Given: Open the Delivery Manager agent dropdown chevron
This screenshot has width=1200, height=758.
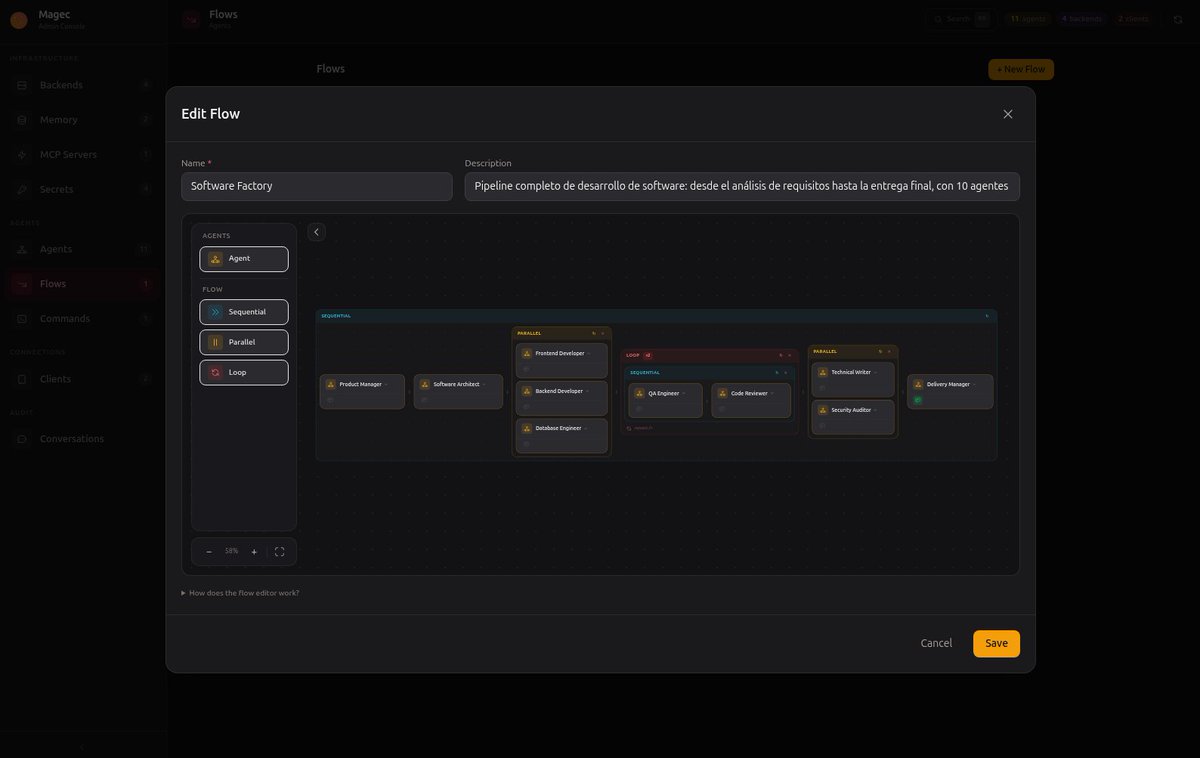Looking at the screenshot, I should [x=974, y=384].
